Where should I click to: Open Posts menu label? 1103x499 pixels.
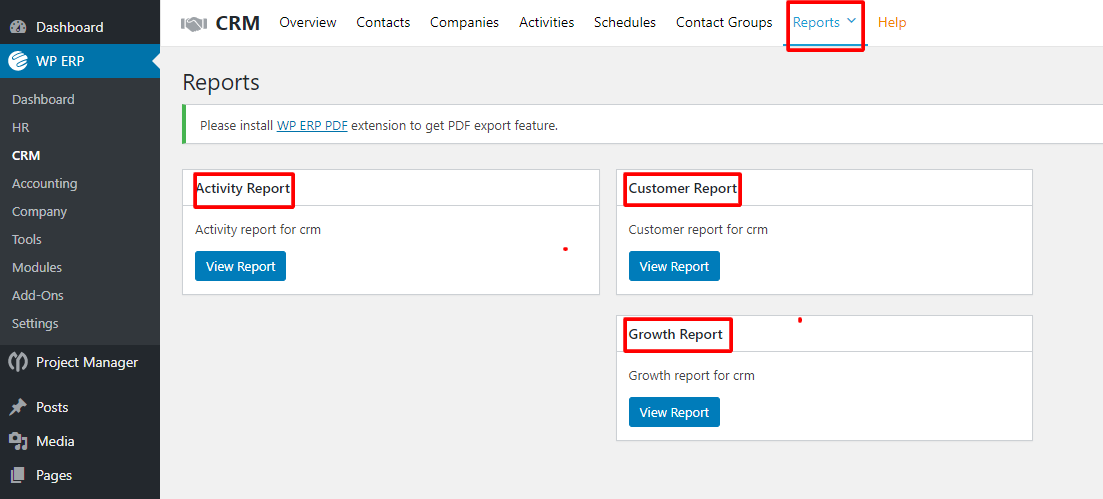tap(52, 408)
